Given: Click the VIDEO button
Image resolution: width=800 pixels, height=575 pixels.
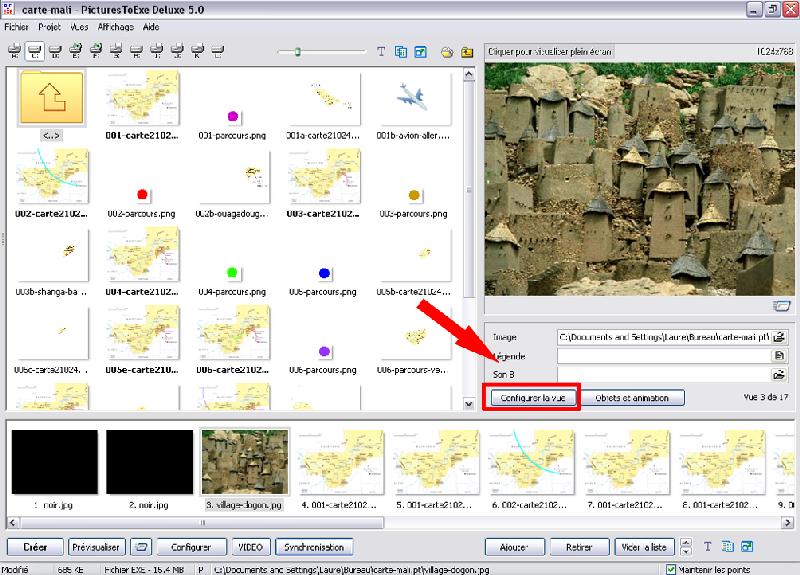Looking at the screenshot, I should [251, 547].
